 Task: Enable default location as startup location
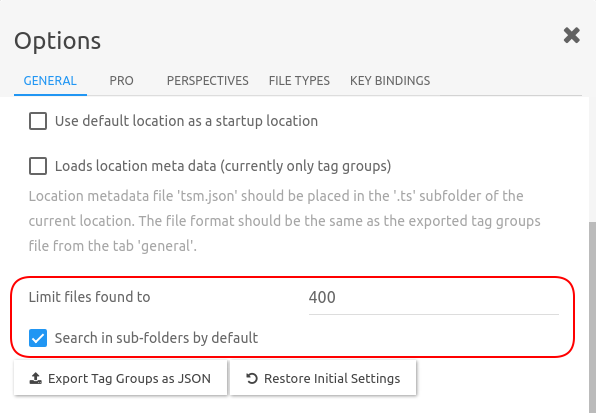38,121
